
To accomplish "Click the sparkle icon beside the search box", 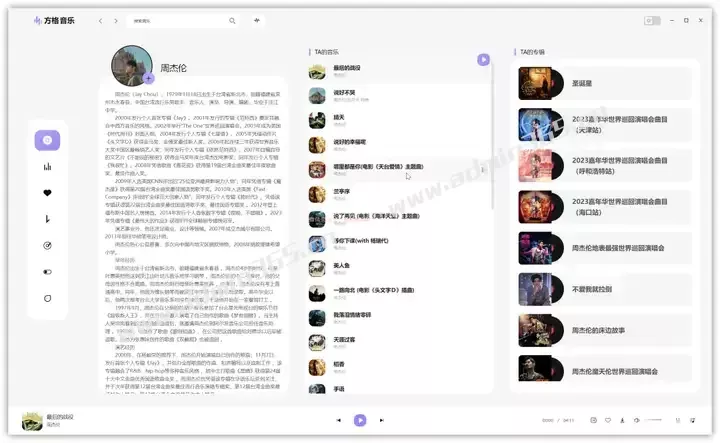I will [257, 20].
